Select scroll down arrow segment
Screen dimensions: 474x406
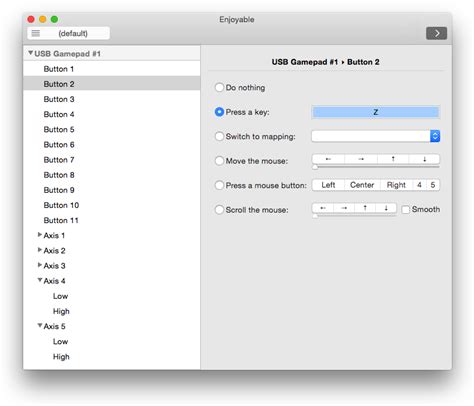tap(386, 208)
